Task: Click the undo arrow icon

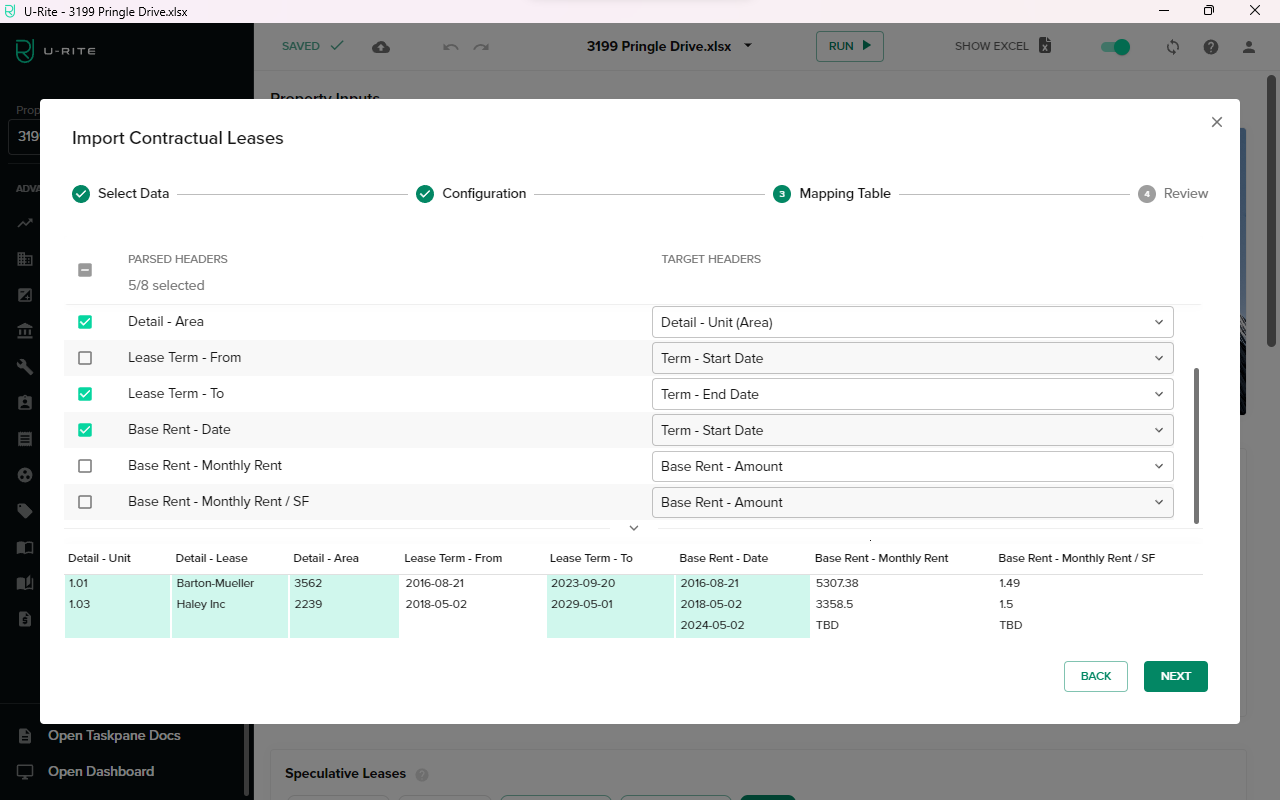Action: (450, 46)
